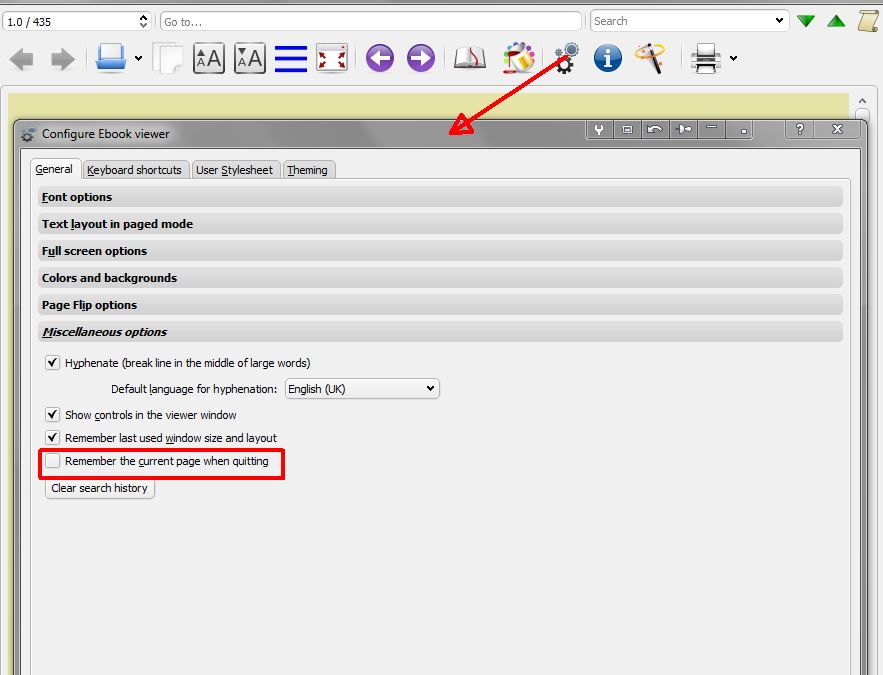Open the themes paint bucket icon
The image size is (883, 675).
pos(518,57)
